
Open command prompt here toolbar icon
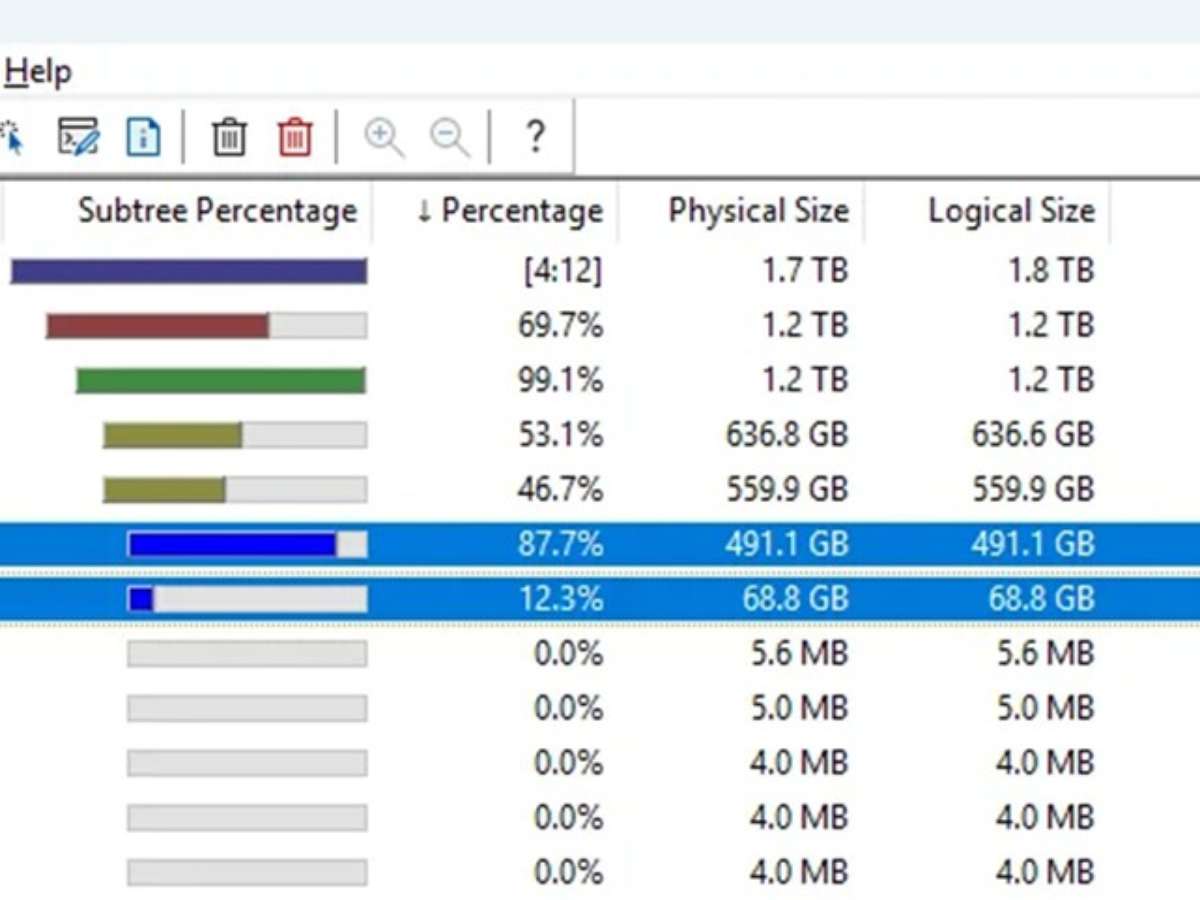(x=78, y=136)
